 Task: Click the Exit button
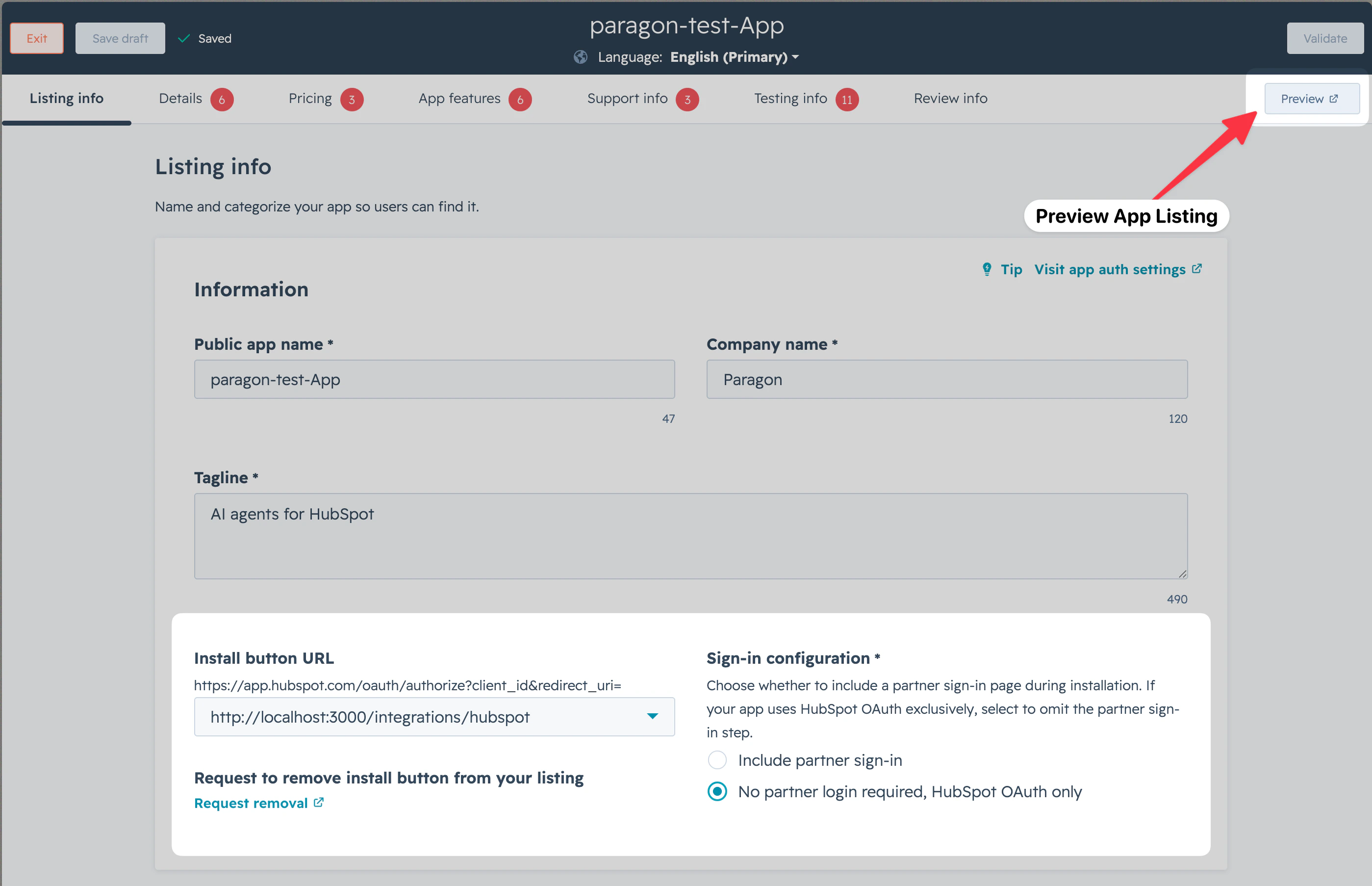(x=37, y=38)
